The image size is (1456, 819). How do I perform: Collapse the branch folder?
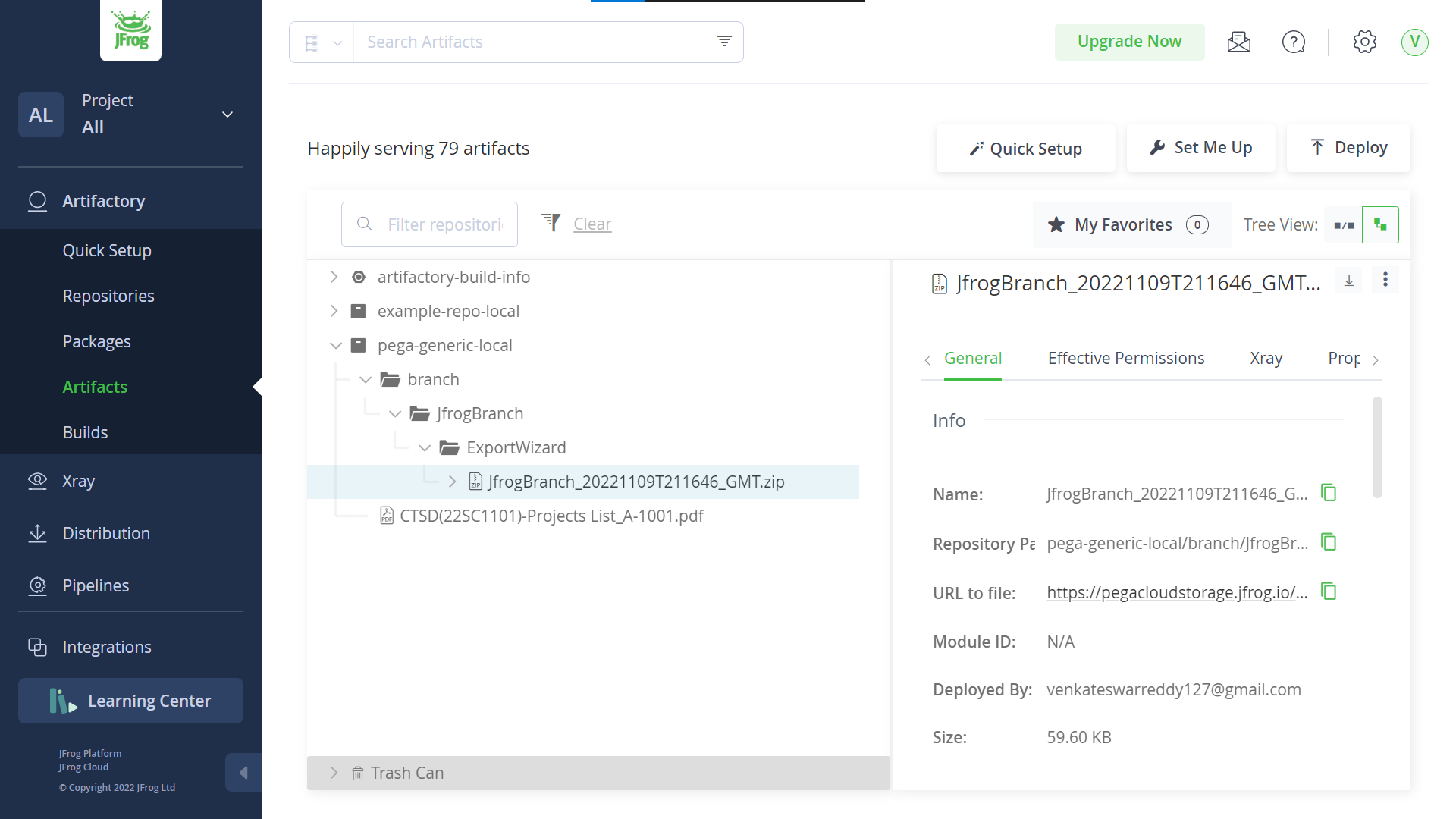click(366, 379)
